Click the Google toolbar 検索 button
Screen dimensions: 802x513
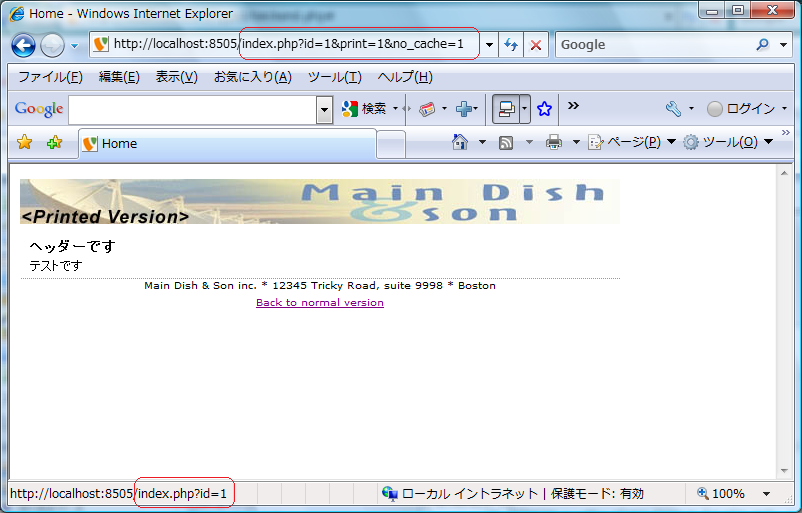[x=364, y=108]
